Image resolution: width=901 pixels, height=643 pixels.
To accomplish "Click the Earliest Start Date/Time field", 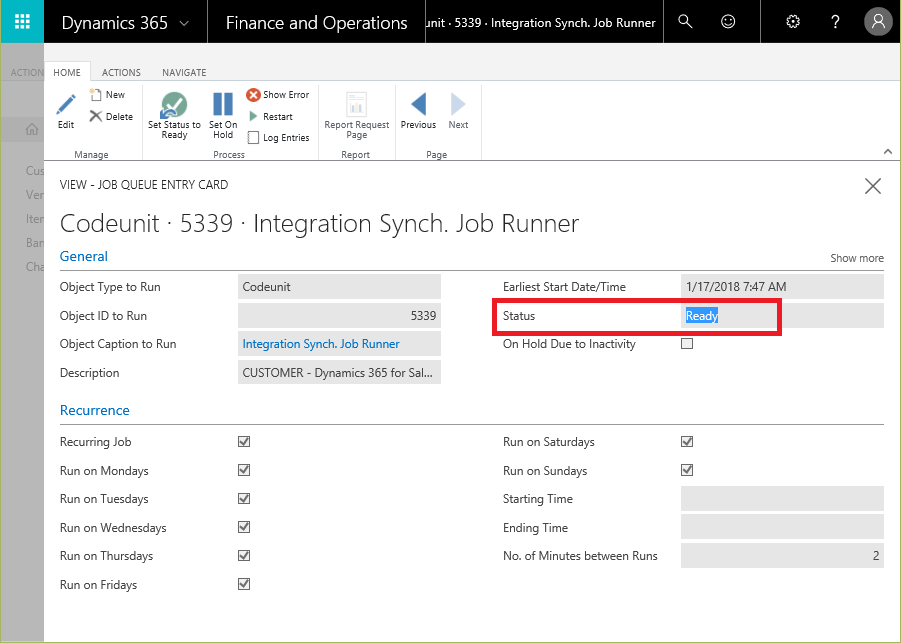I will click(x=782, y=287).
